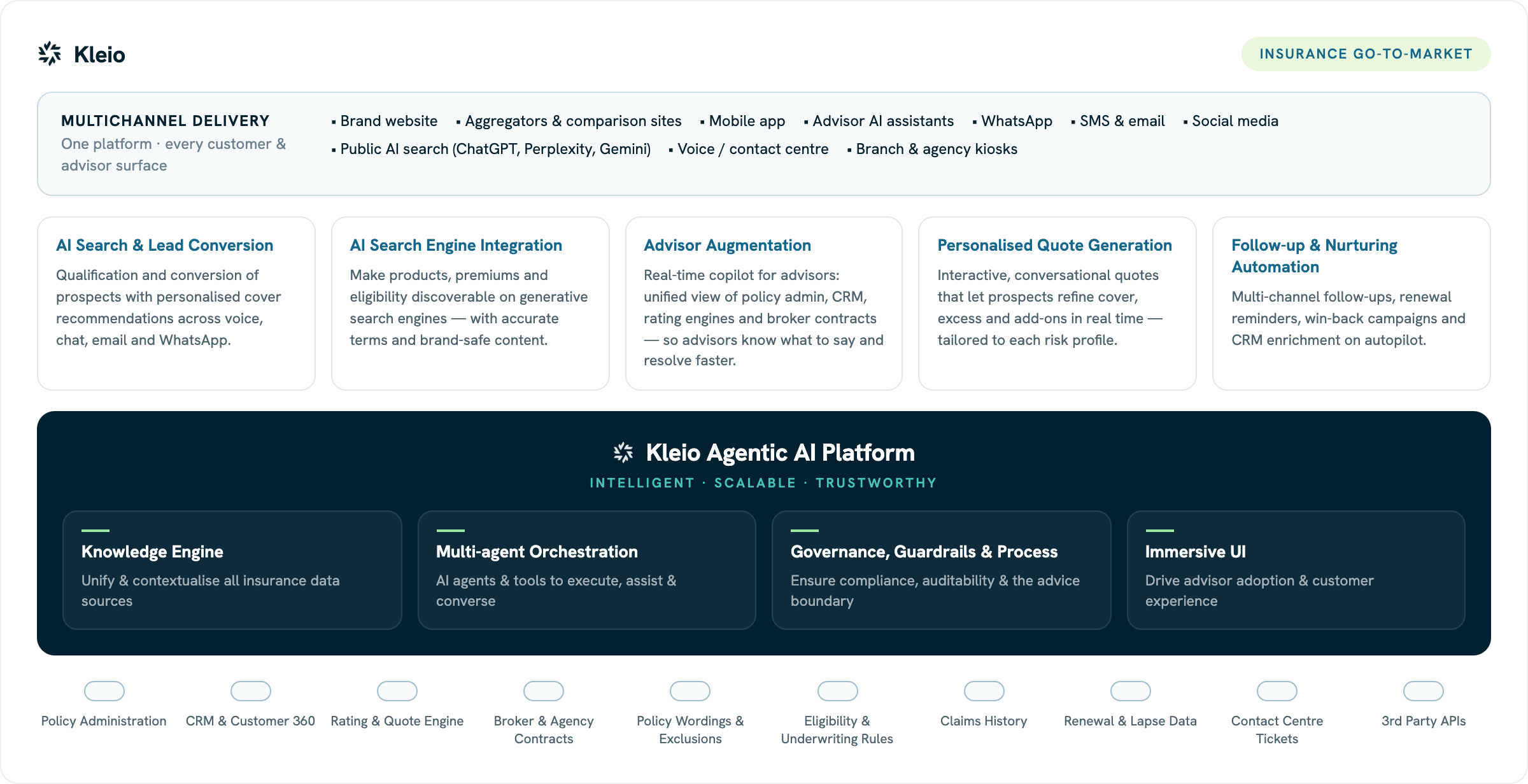Click the 'SMS & email' channel item

point(1117,121)
